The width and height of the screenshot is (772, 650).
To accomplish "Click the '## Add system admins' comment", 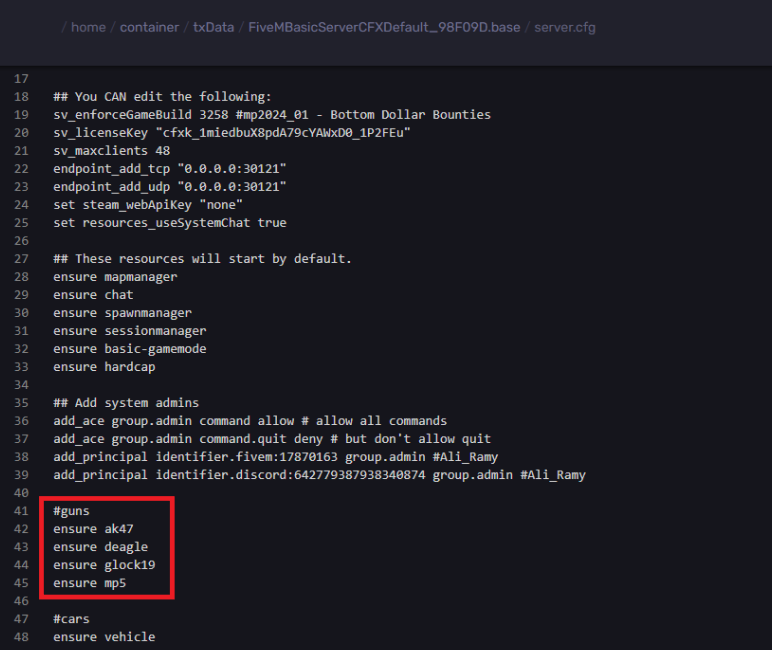I will point(126,403).
